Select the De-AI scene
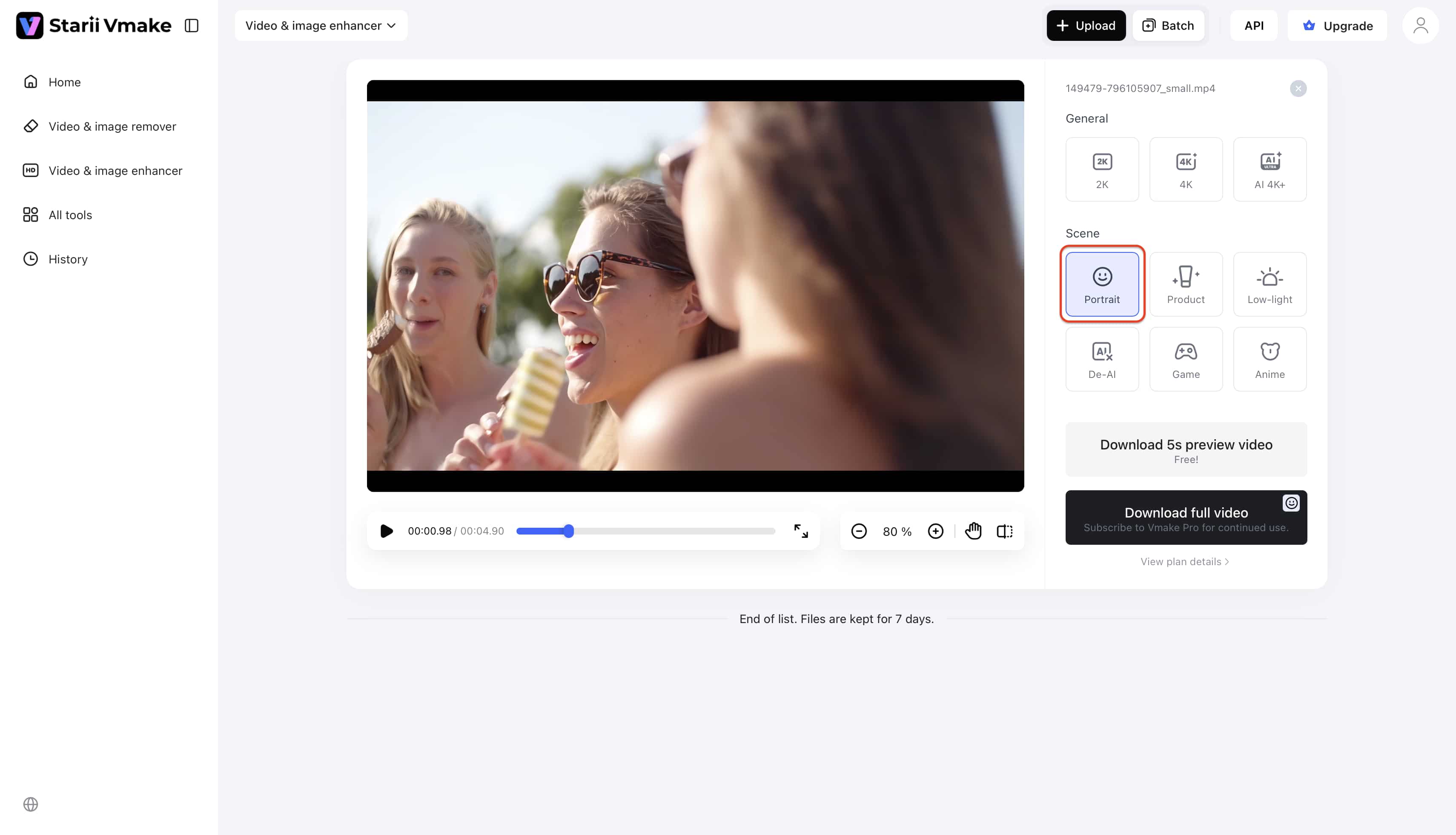This screenshot has height=835, width=1456. [1101, 359]
